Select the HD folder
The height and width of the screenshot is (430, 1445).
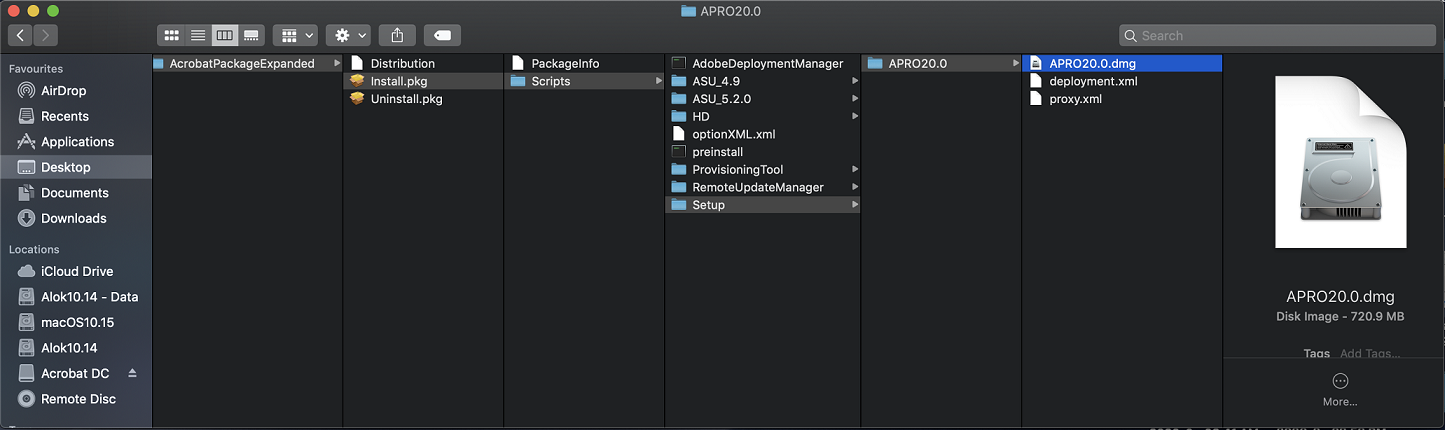(x=763, y=116)
